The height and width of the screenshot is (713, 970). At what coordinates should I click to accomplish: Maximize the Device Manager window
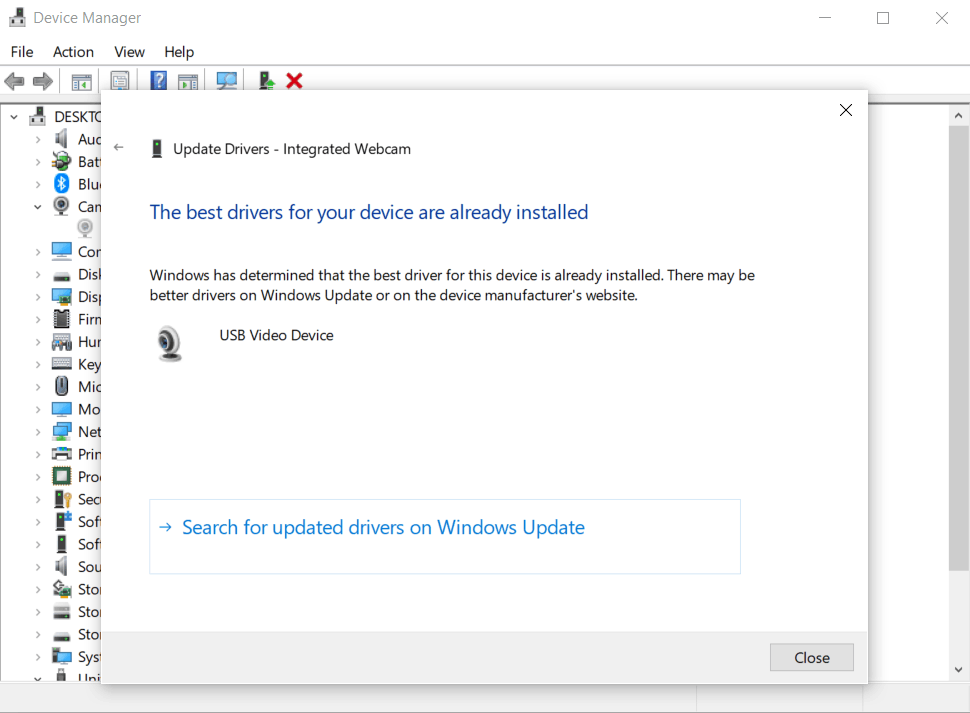(x=883, y=18)
